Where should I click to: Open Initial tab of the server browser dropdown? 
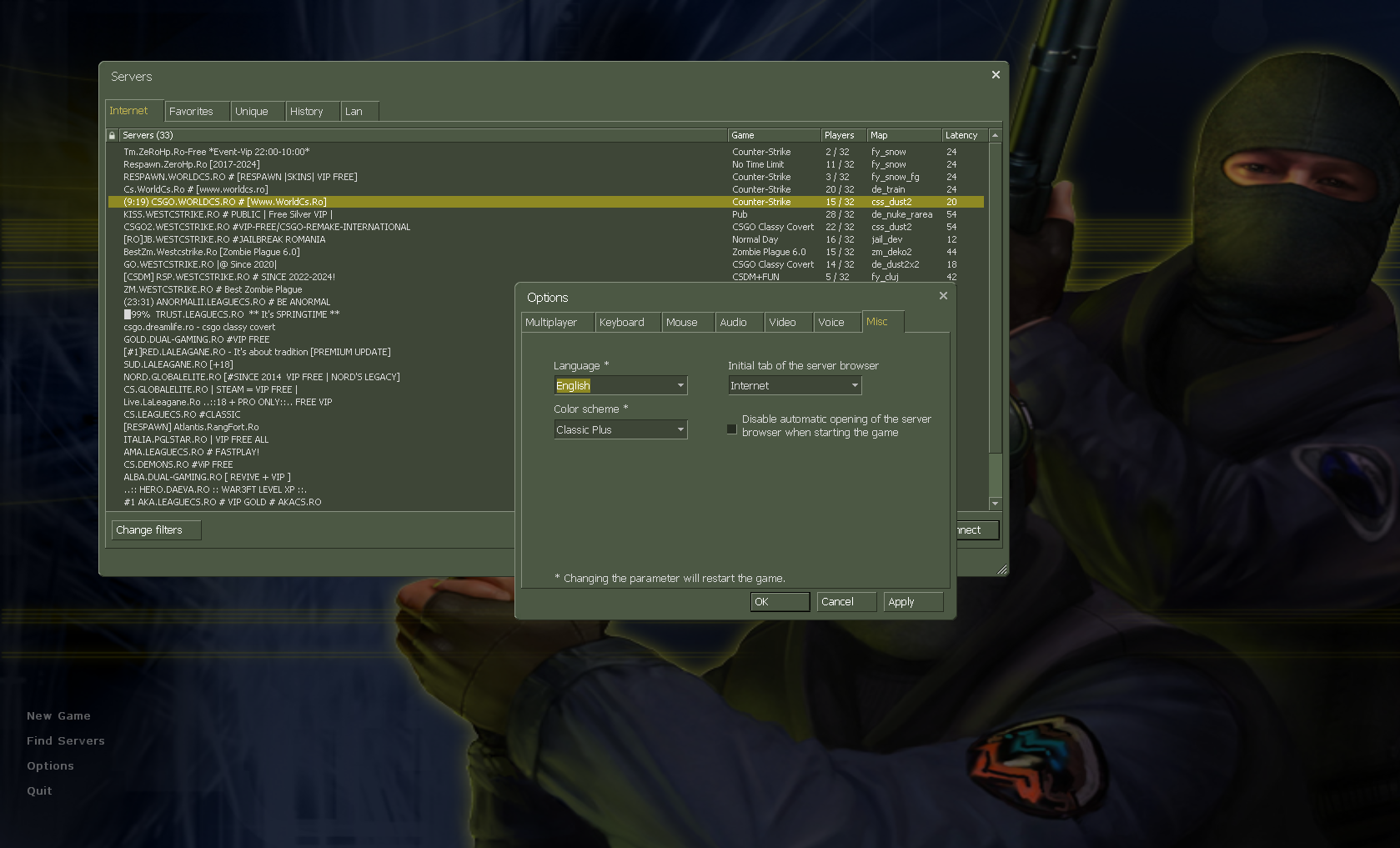pos(795,385)
